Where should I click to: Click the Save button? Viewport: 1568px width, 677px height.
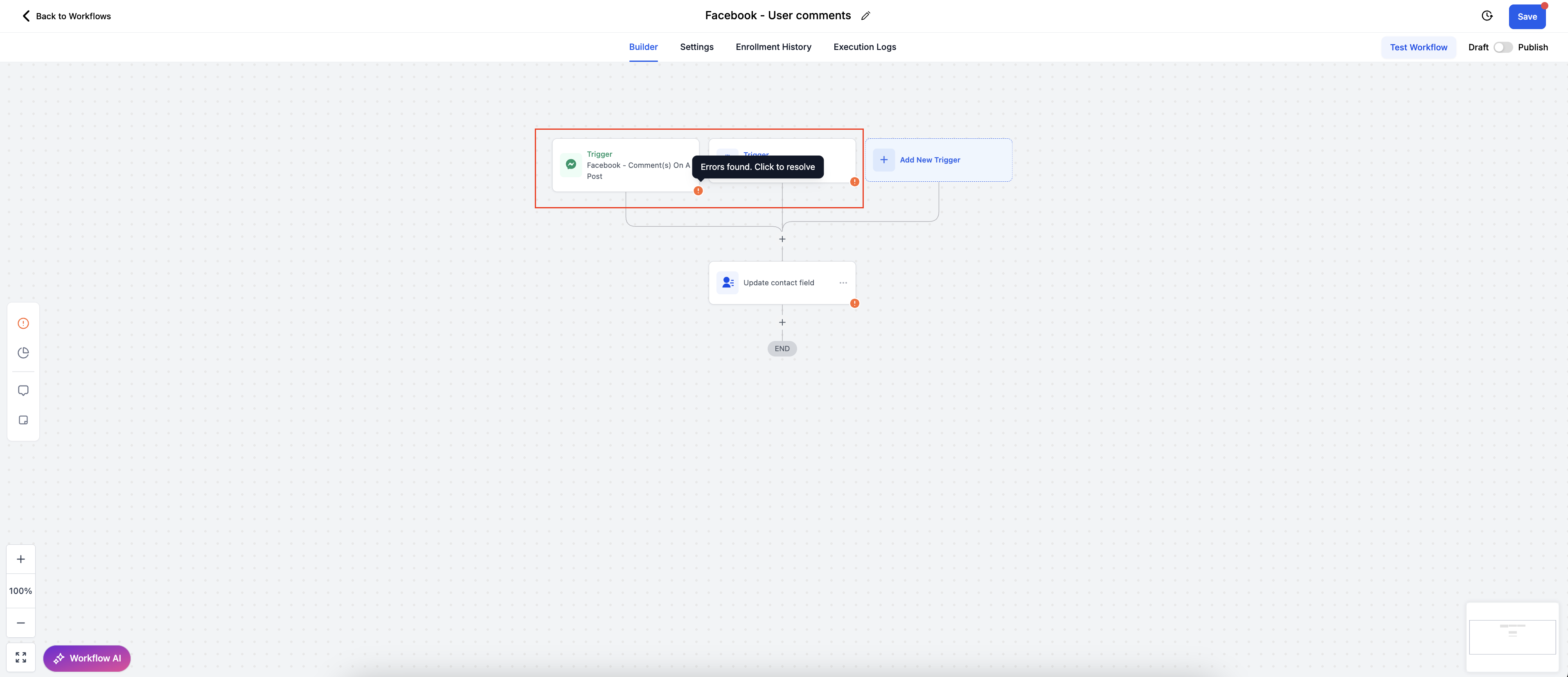(1527, 16)
